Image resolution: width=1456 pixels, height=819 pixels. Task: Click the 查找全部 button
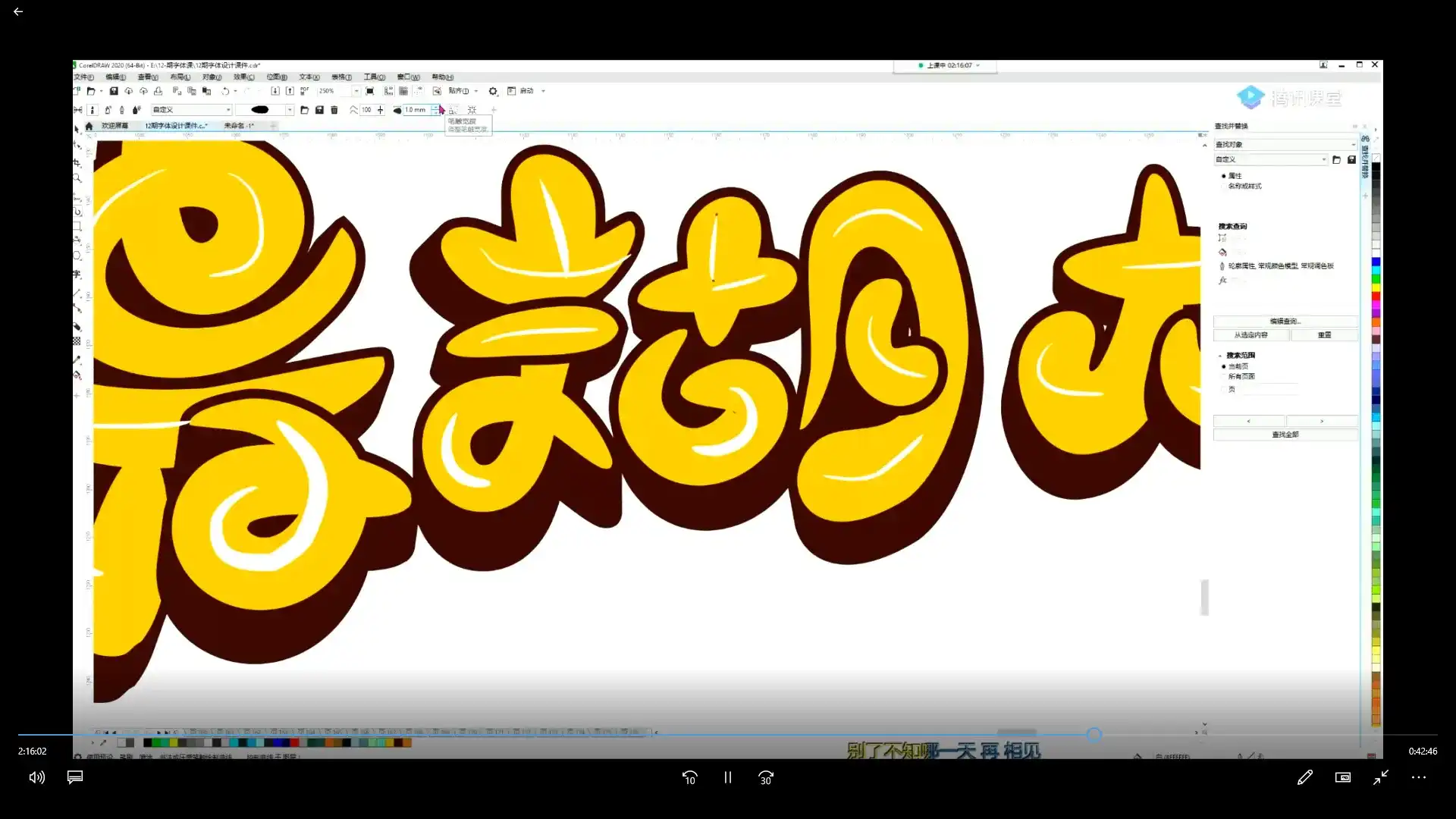pyautogui.click(x=1285, y=435)
